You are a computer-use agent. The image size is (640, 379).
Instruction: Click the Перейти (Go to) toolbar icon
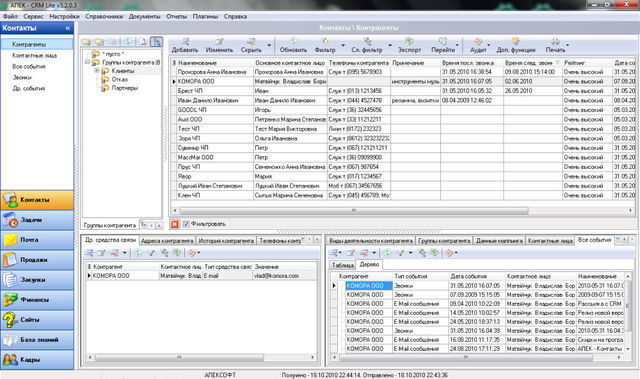(x=443, y=42)
